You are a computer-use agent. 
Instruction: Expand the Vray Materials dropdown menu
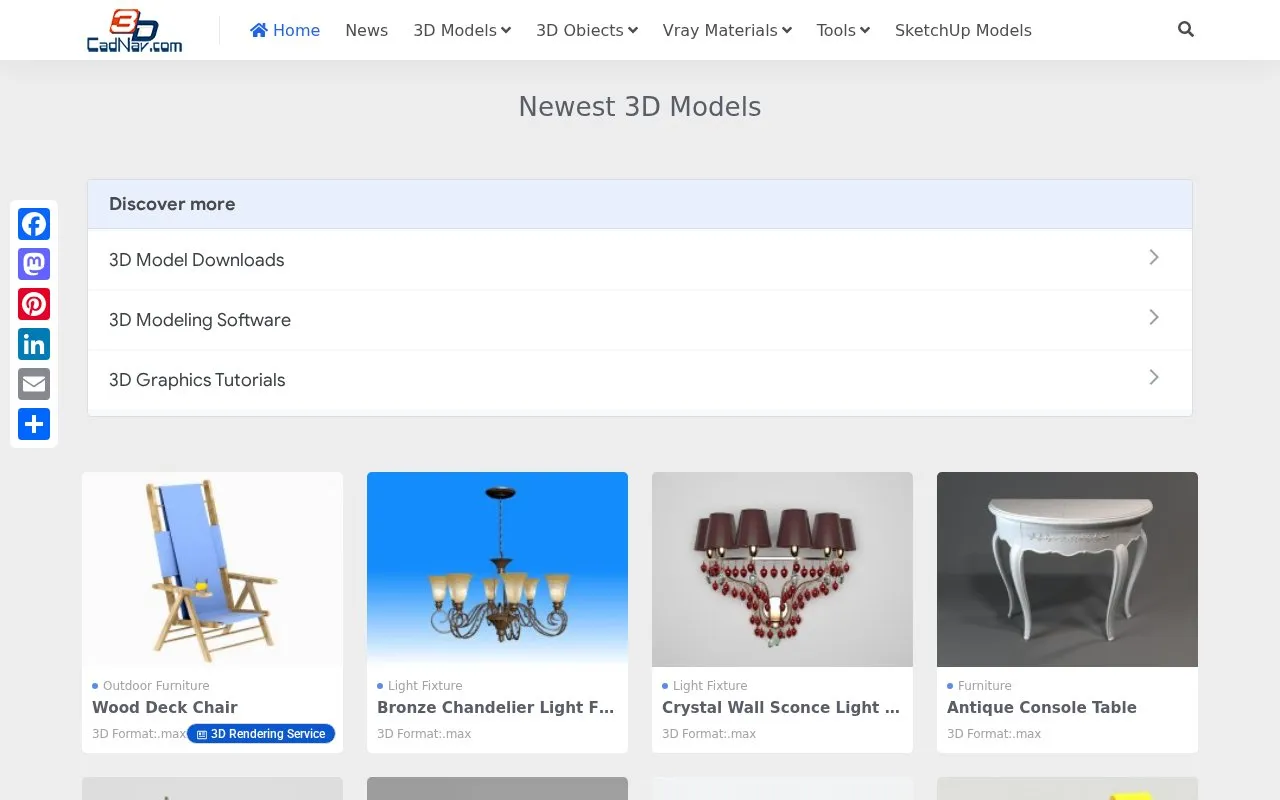point(727,30)
